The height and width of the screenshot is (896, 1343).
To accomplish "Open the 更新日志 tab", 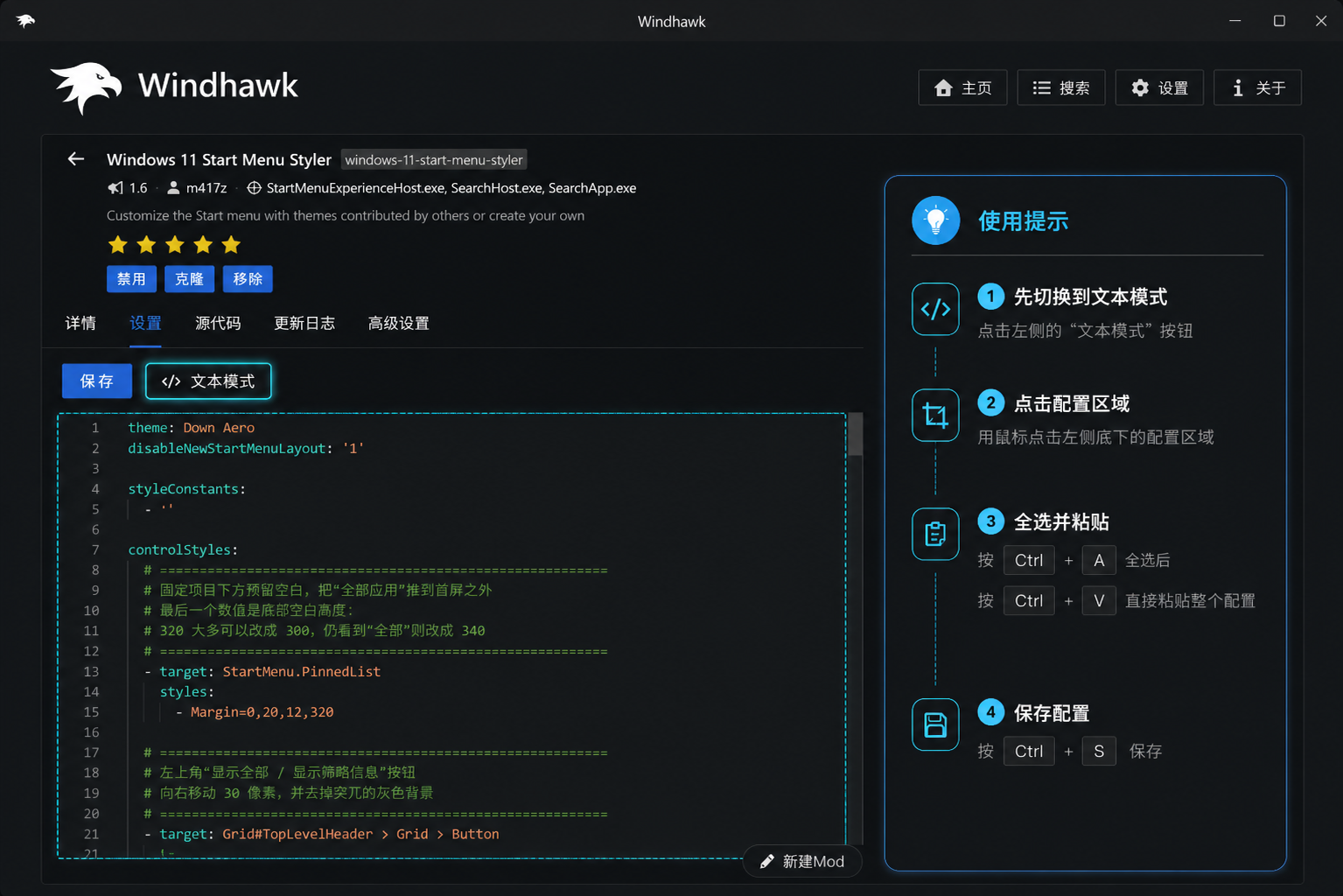I will [304, 324].
